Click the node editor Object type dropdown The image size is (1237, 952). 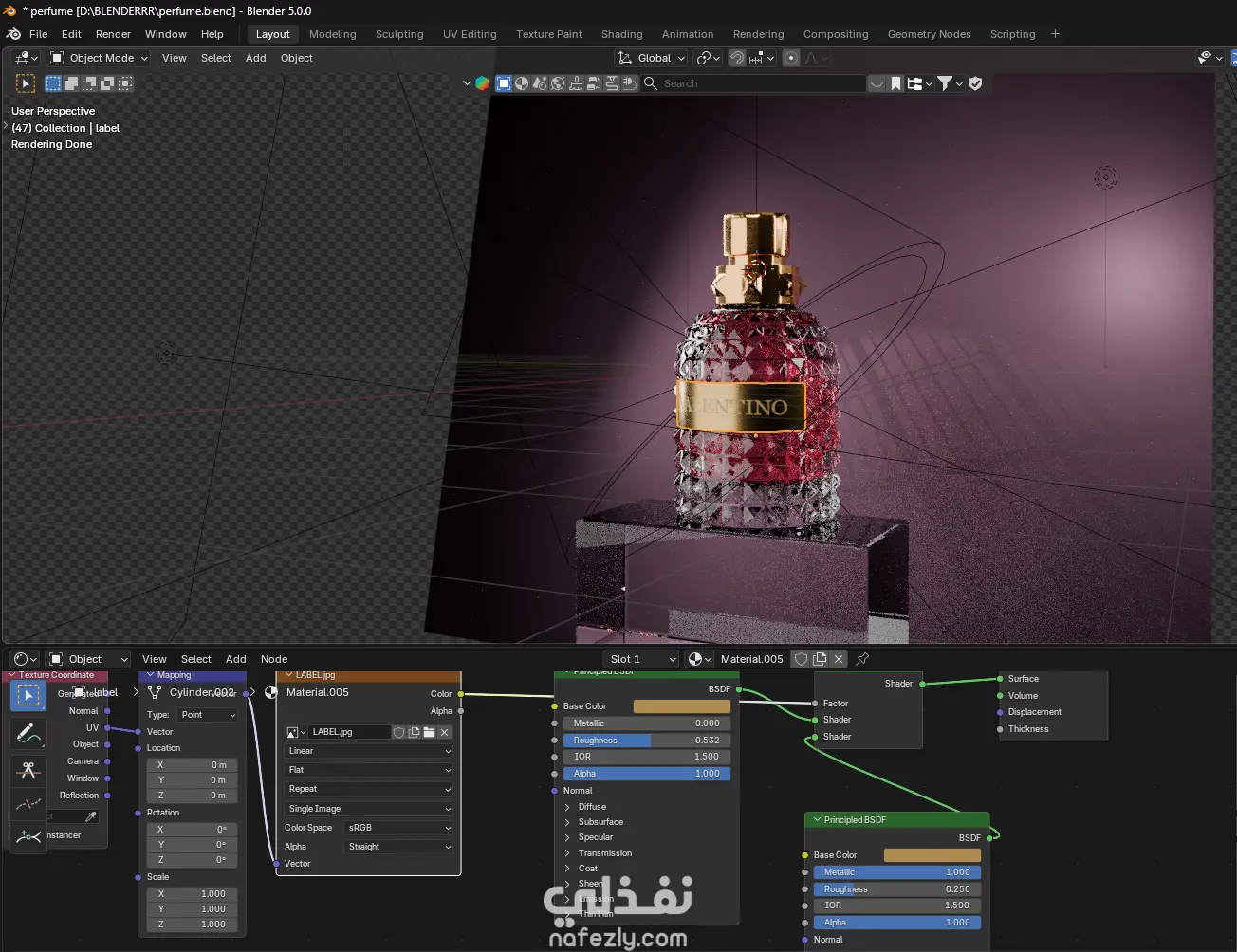[x=88, y=659]
